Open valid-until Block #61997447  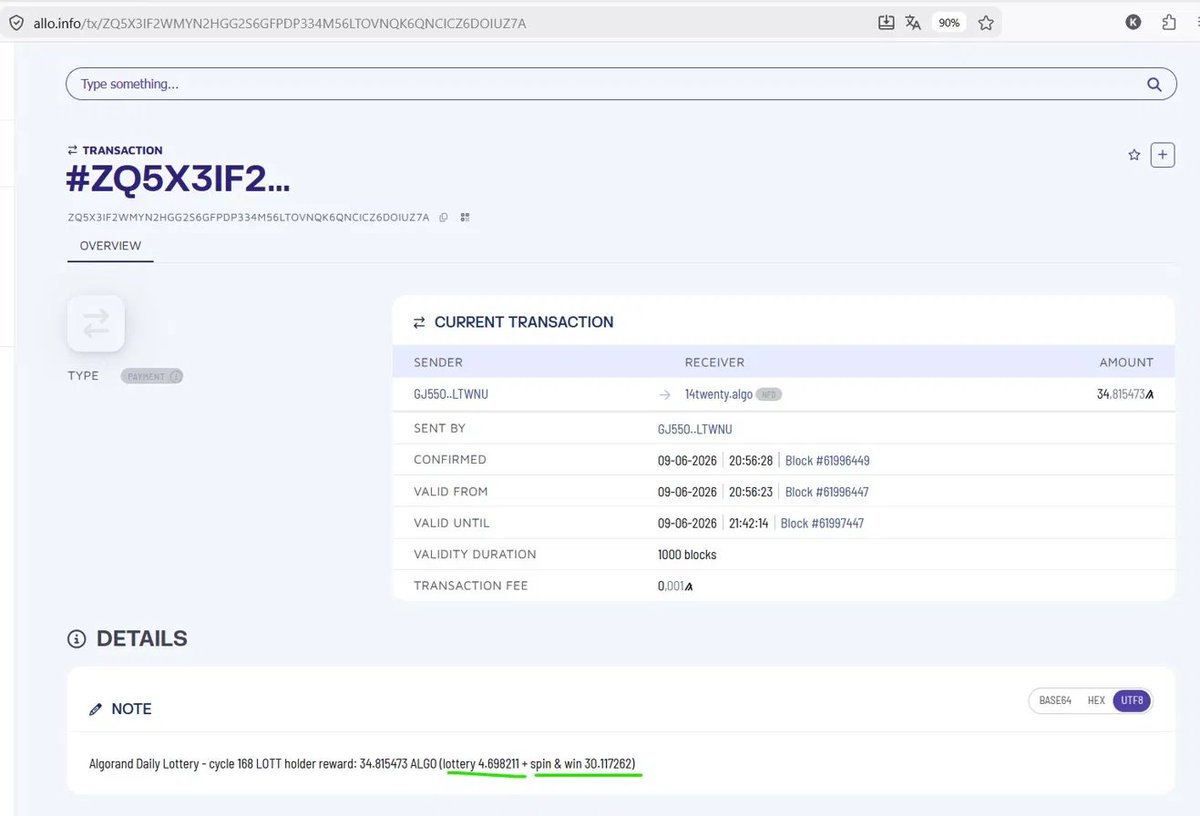(x=822, y=523)
